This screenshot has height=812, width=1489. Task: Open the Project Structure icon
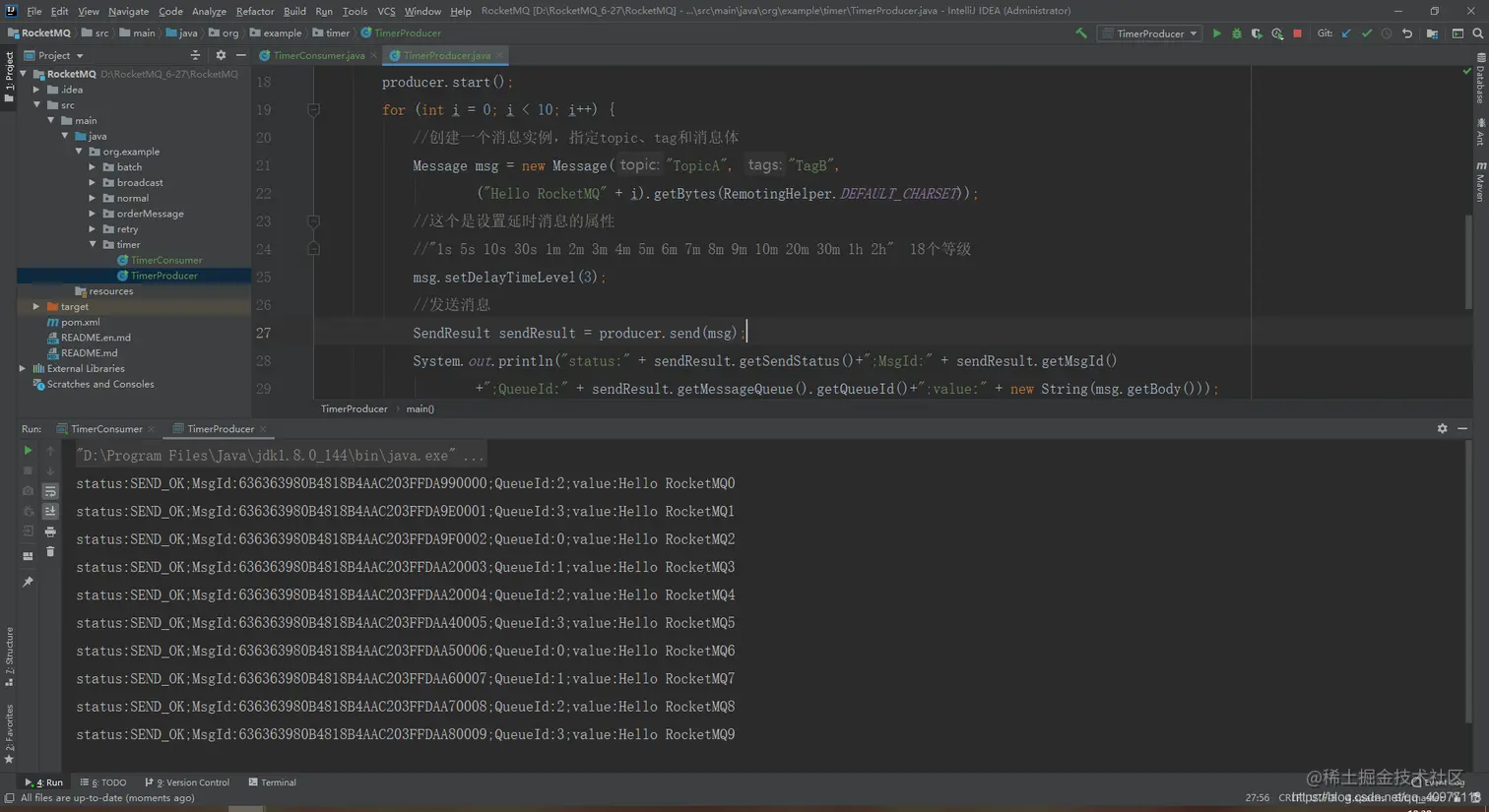coord(1432,33)
